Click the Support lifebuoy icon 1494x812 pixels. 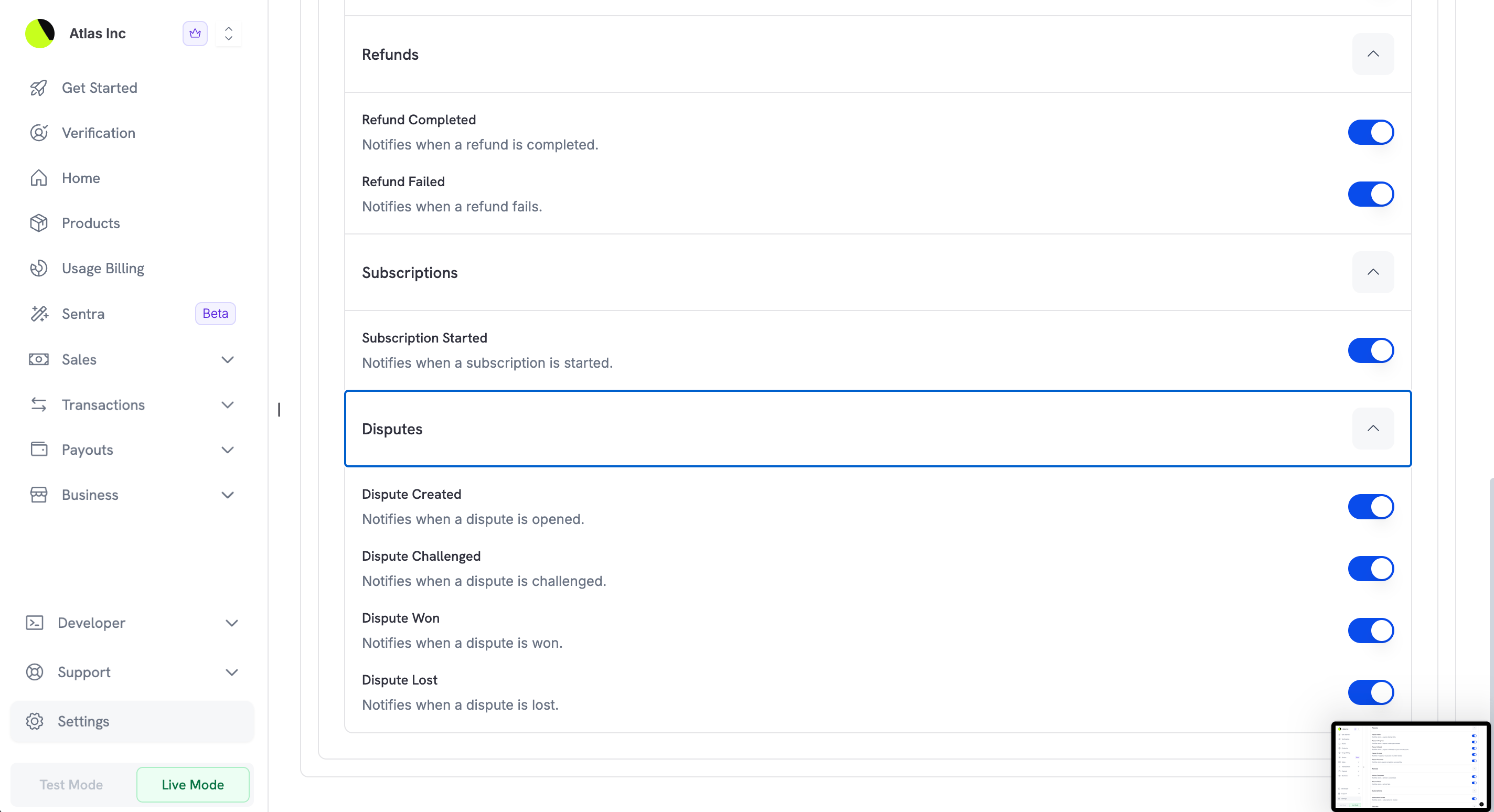pos(35,672)
